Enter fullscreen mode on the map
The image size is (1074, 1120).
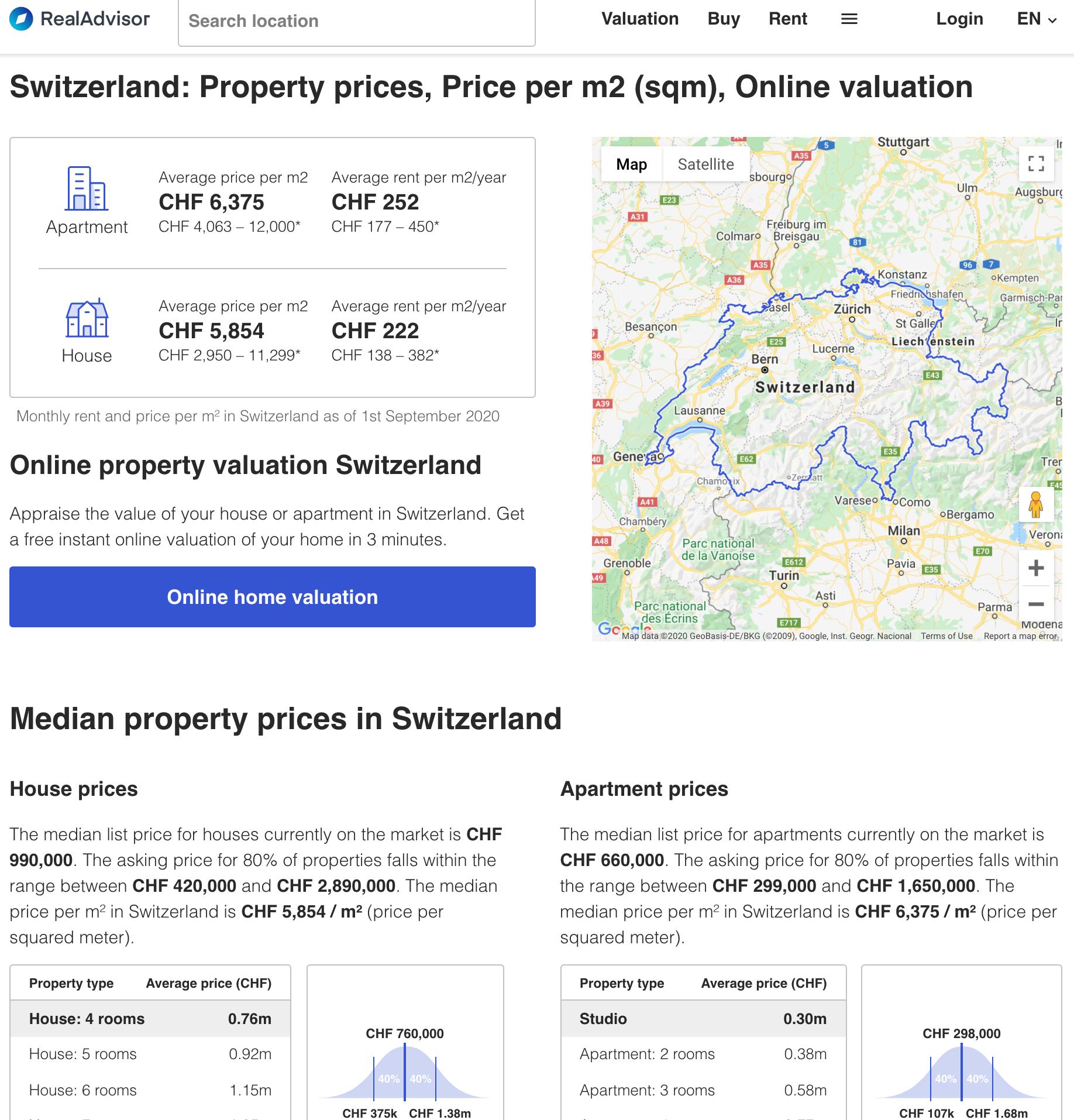click(x=1035, y=164)
